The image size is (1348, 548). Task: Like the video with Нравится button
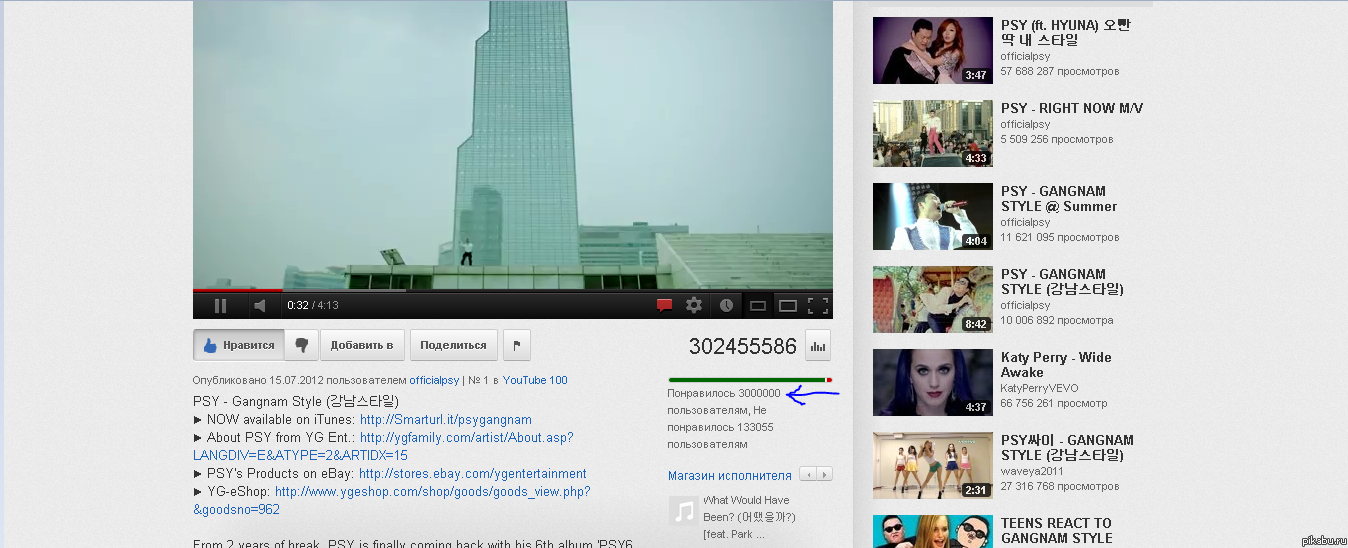pos(238,345)
